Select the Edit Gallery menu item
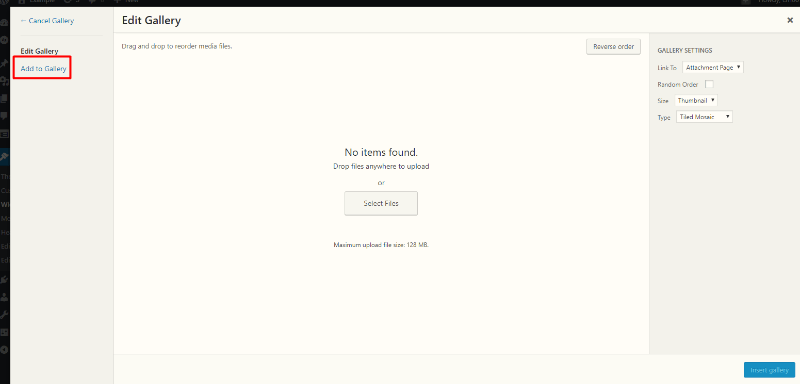This screenshot has width=800, height=384. click(x=39, y=52)
